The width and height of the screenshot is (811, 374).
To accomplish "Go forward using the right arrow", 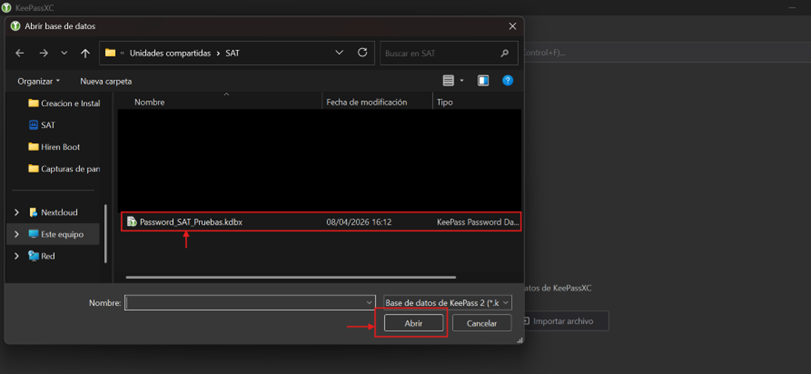I will tap(43, 53).
